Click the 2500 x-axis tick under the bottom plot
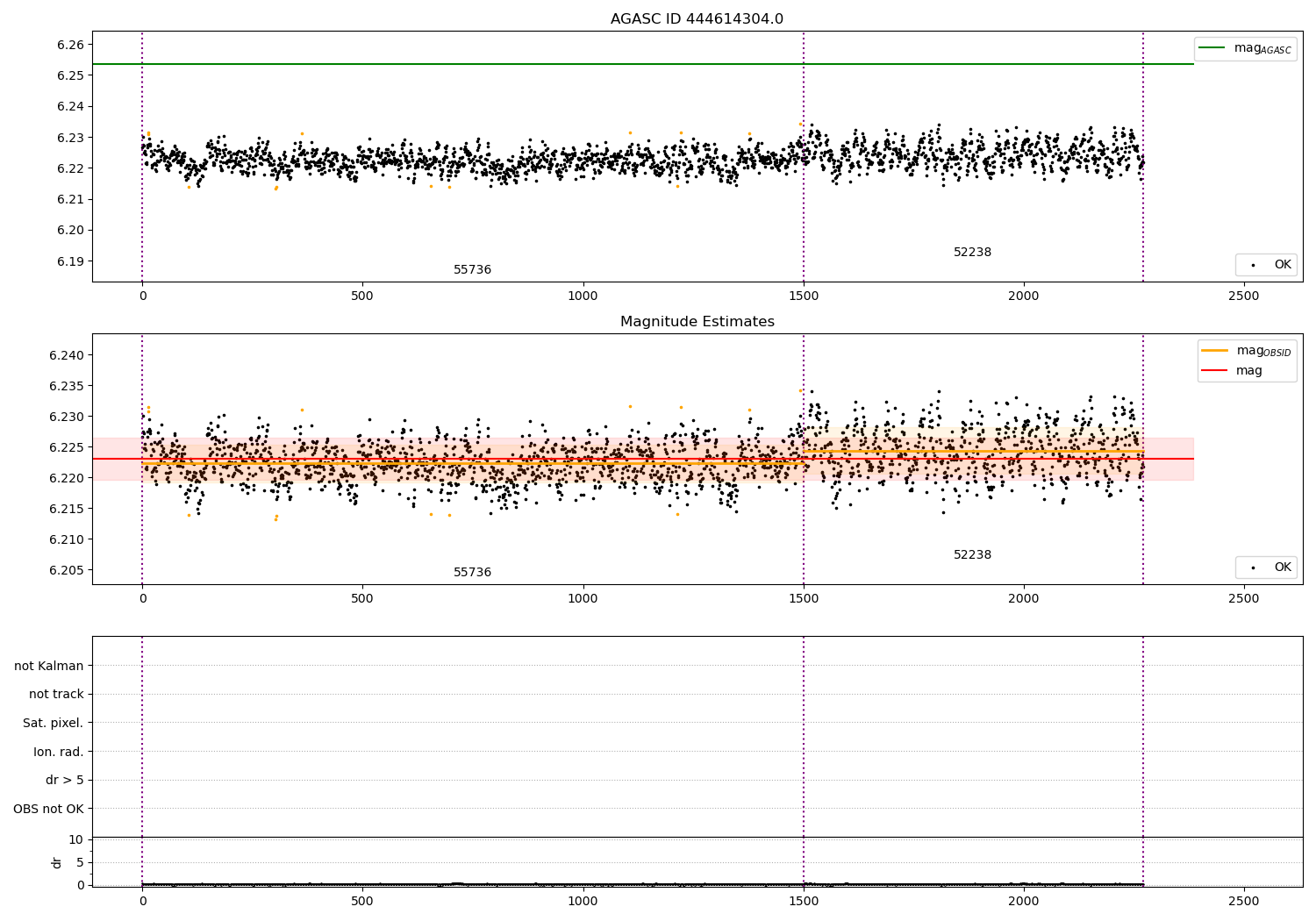 (1244, 902)
